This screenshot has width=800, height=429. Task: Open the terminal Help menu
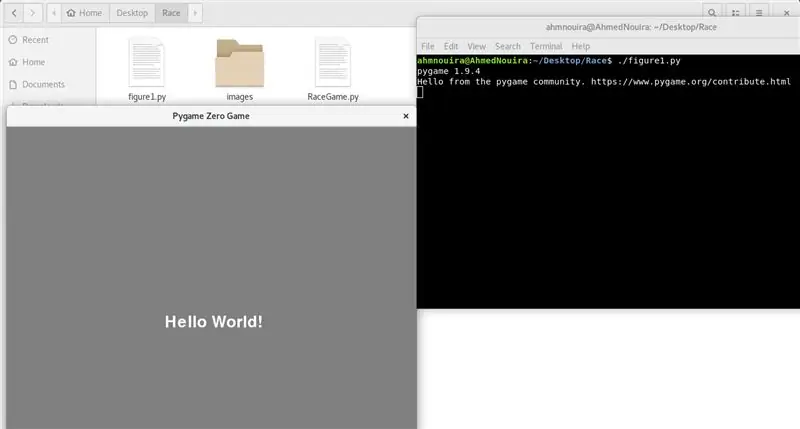point(581,46)
